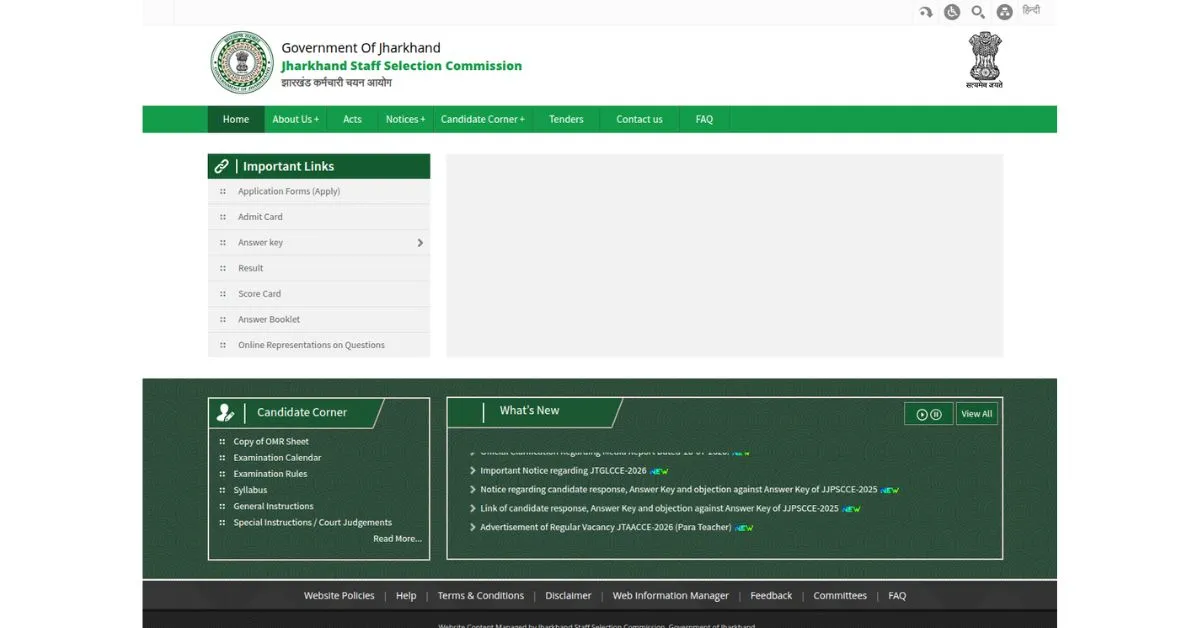
Task: Open the Examination Rules link
Action: (x=270, y=474)
